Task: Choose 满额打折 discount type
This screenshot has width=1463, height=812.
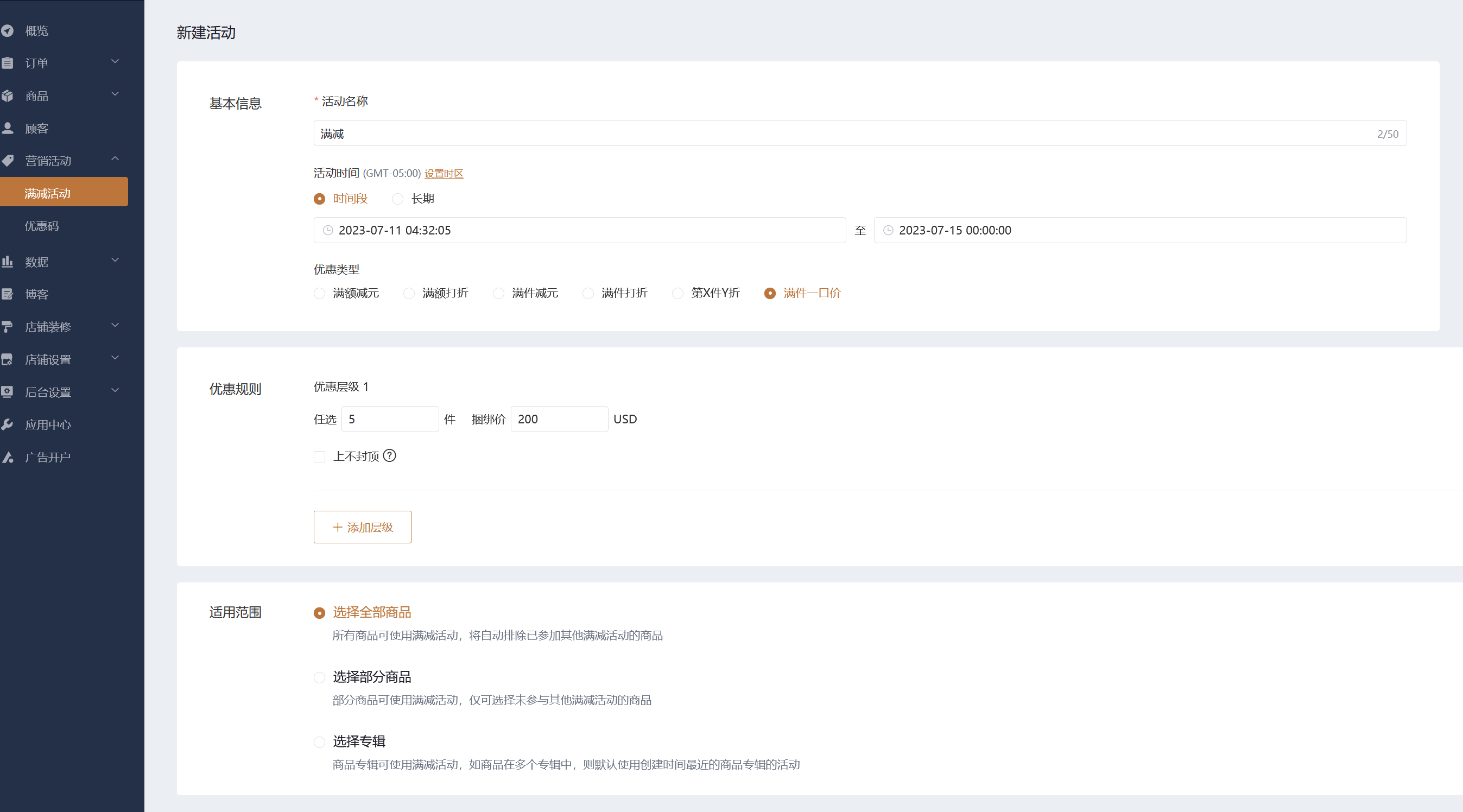Action: [x=409, y=293]
